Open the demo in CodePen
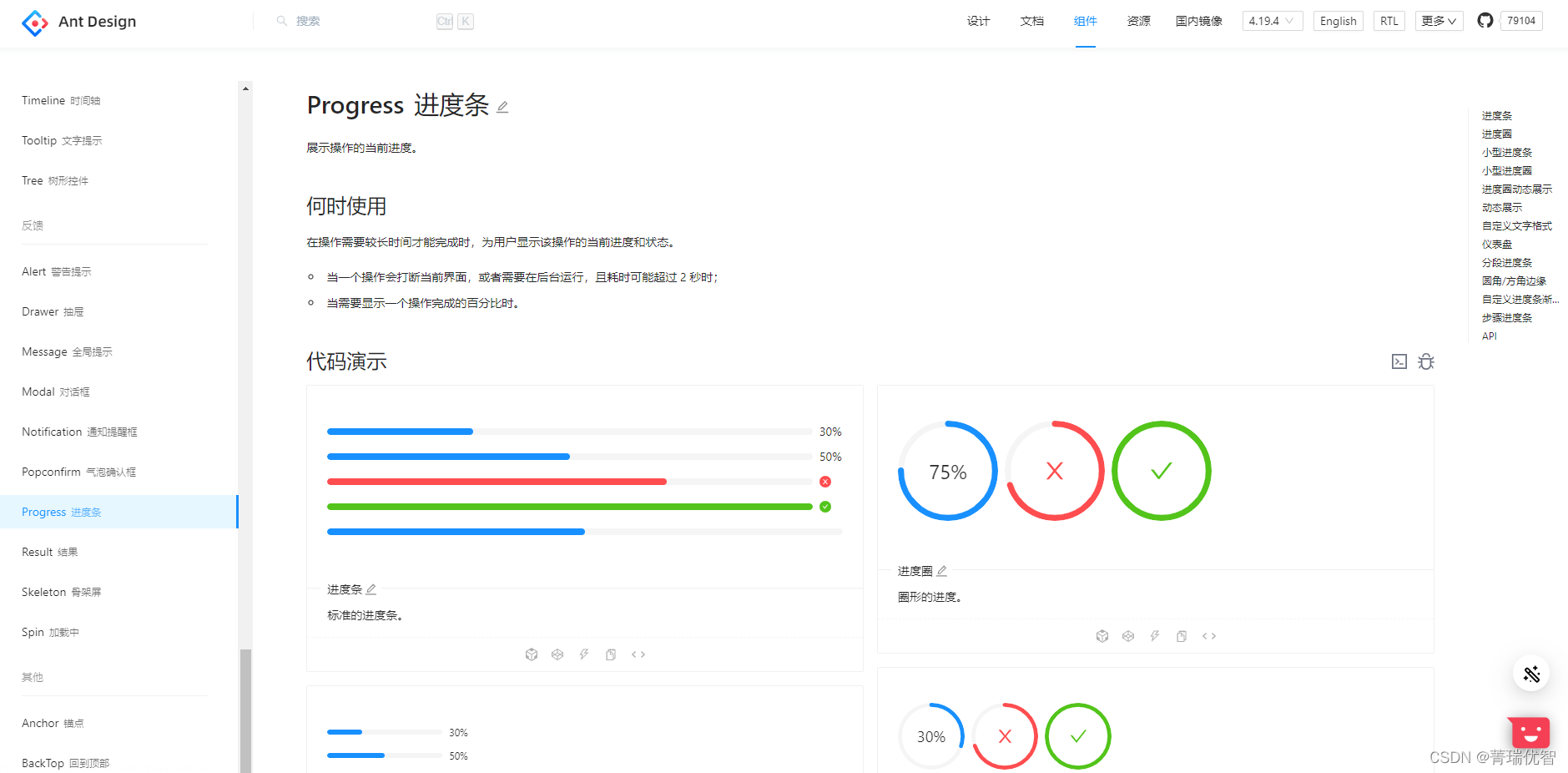 (x=557, y=654)
